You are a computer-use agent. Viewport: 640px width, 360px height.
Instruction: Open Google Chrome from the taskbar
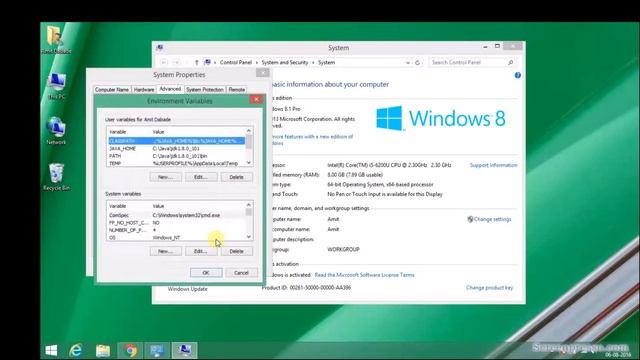tap(130, 351)
